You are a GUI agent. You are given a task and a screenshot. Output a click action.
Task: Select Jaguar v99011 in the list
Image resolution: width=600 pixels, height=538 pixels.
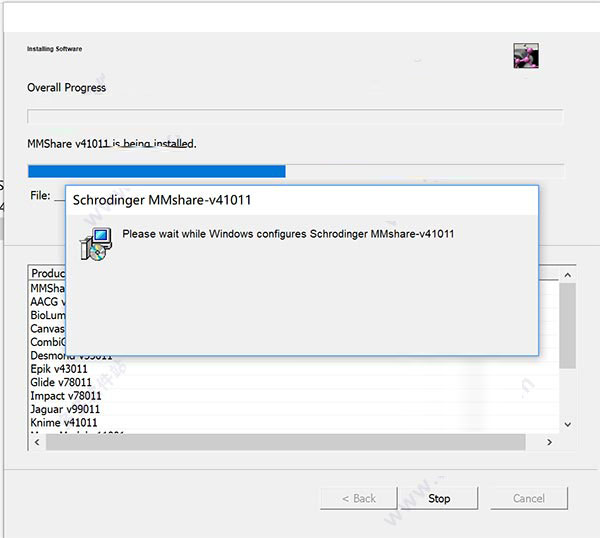(x=65, y=409)
